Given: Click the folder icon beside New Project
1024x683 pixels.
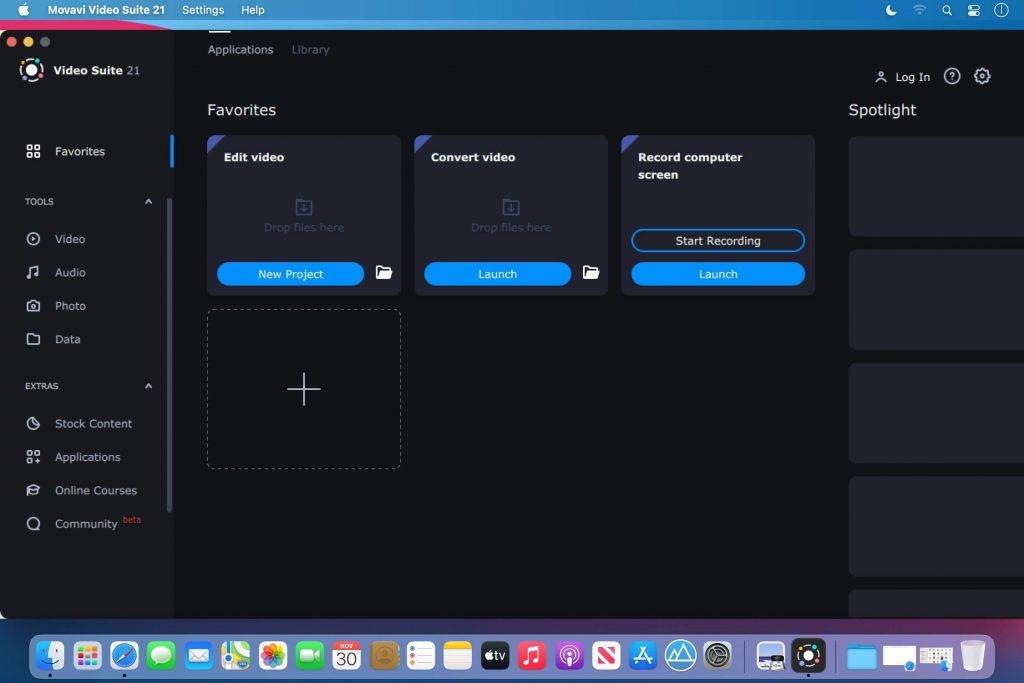Looking at the screenshot, I should tap(383, 272).
